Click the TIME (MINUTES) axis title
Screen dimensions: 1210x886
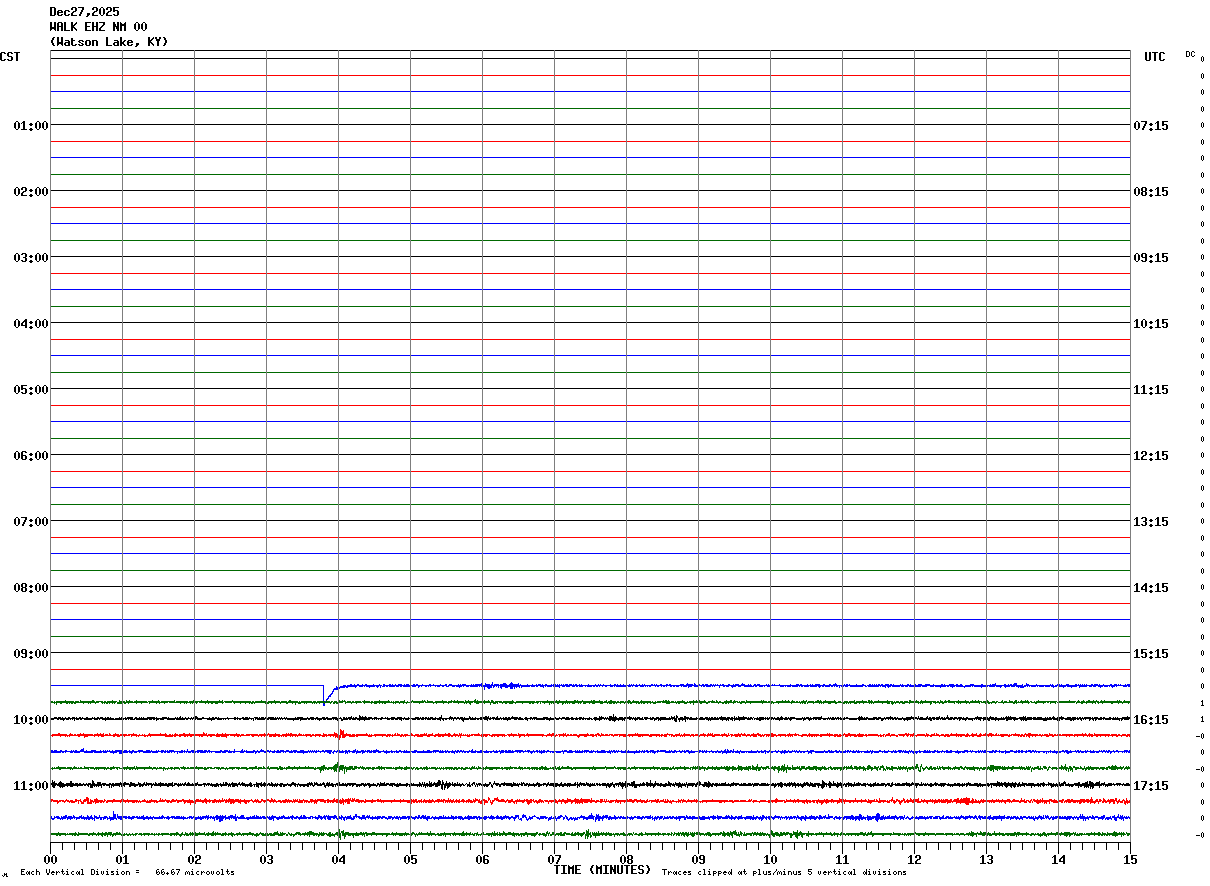(602, 870)
